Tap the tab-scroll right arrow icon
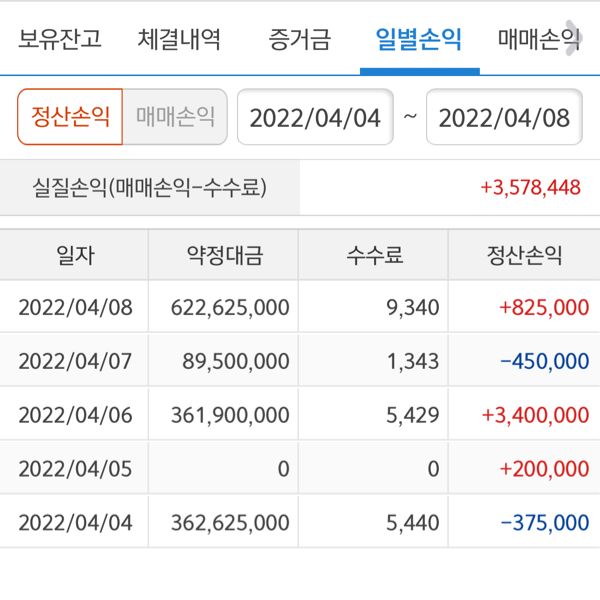This screenshot has width=600, height=600. 573,31
